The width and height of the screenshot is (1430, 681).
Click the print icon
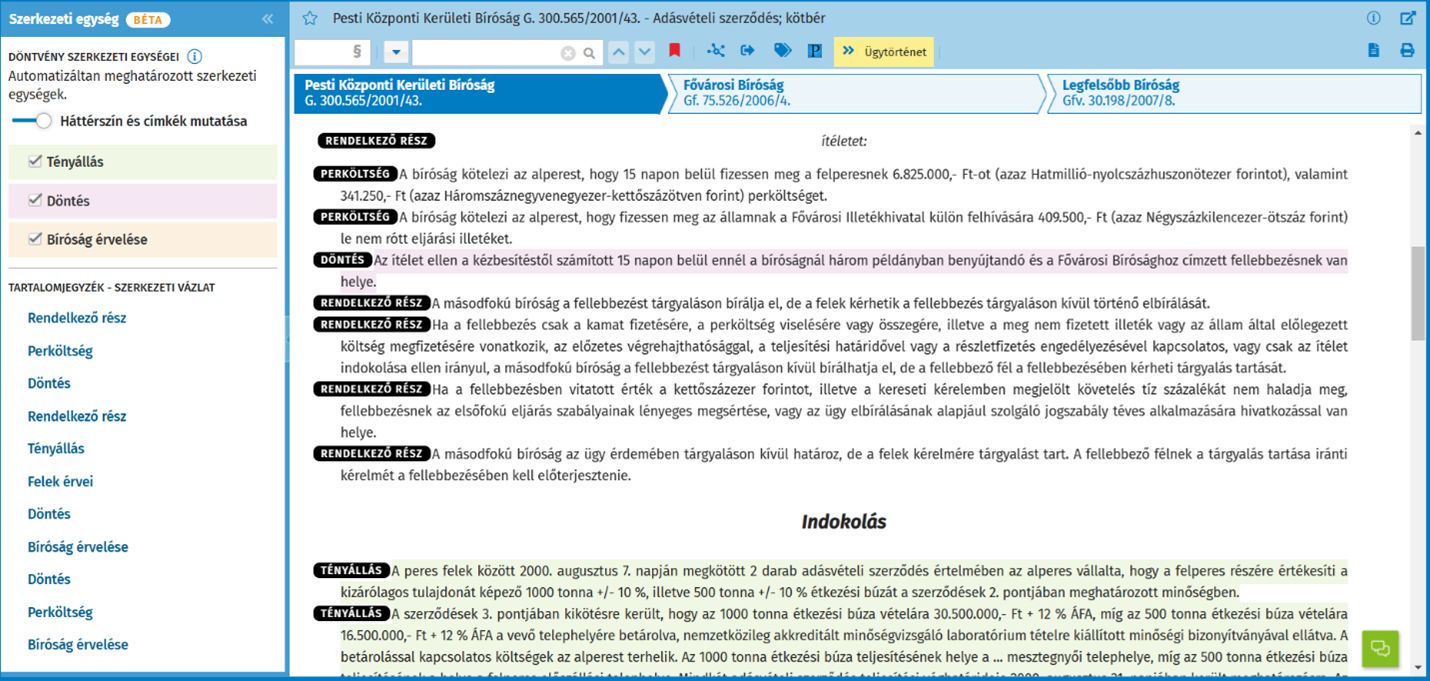click(1407, 51)
